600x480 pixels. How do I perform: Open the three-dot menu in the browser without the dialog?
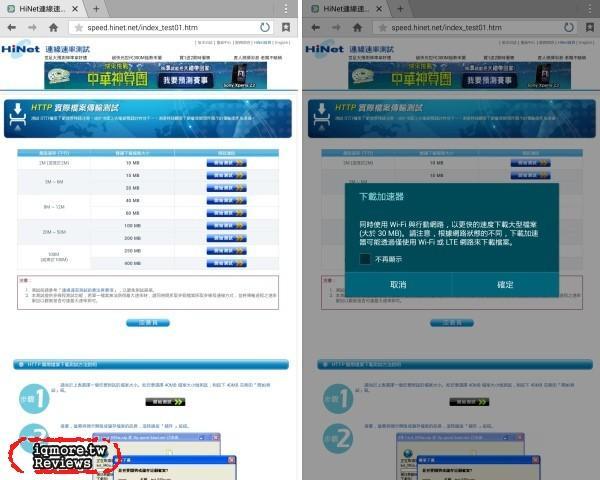[286, 9]
